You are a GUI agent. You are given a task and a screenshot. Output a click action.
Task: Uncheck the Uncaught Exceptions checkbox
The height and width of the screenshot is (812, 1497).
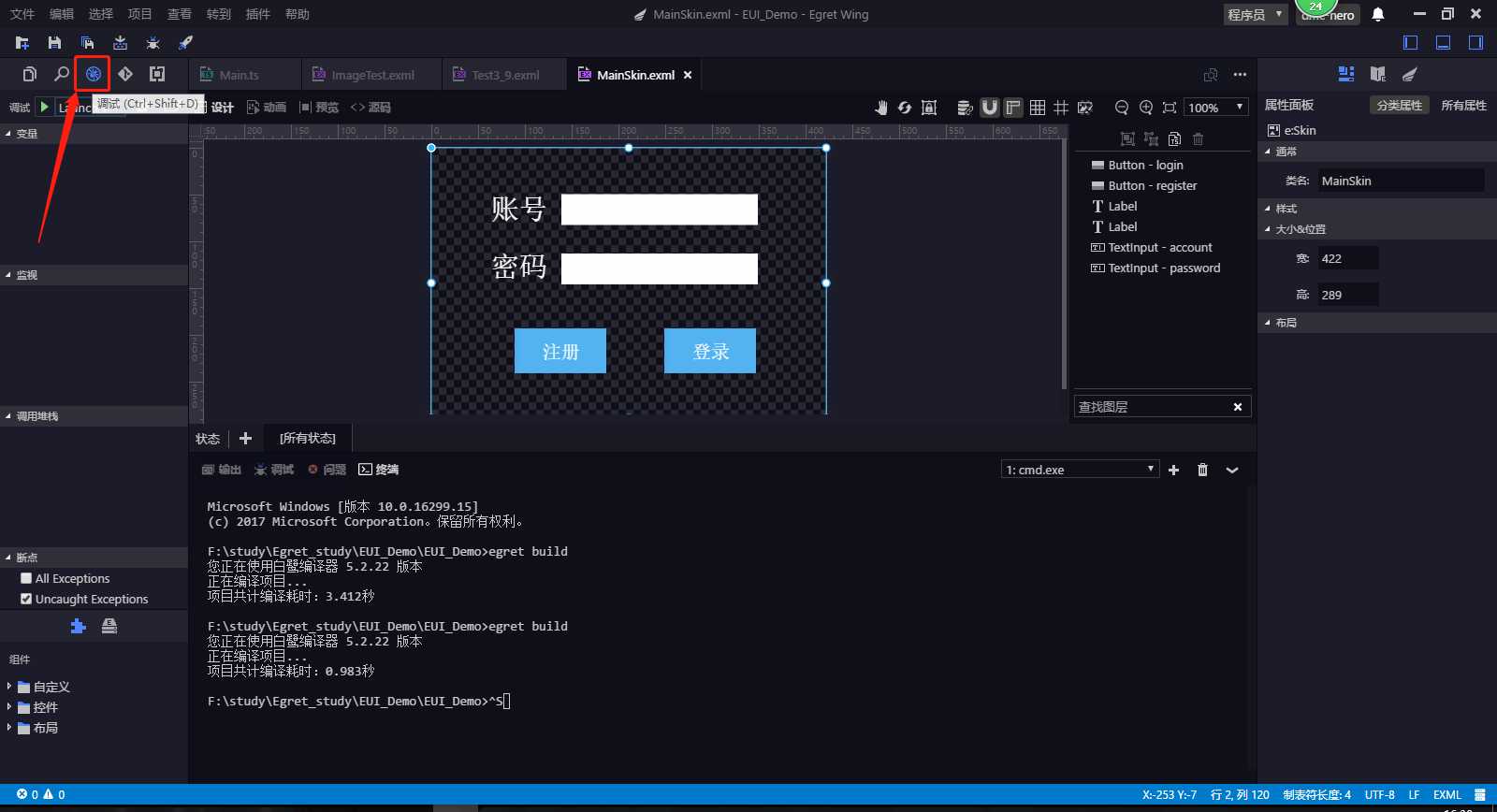26,599
